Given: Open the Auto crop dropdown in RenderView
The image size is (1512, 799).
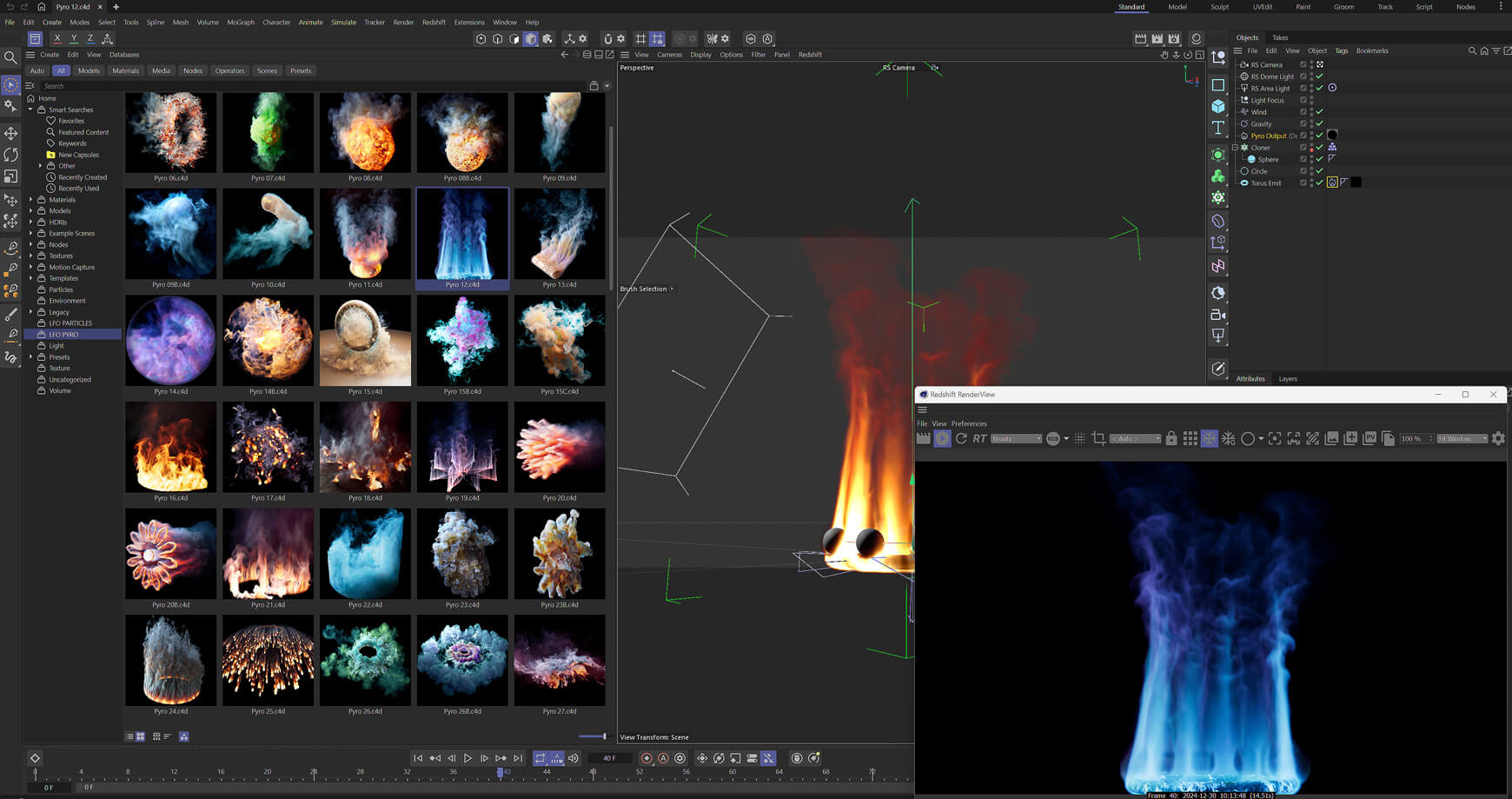Looking at the screenshot, I should [x=1136, y=439].
